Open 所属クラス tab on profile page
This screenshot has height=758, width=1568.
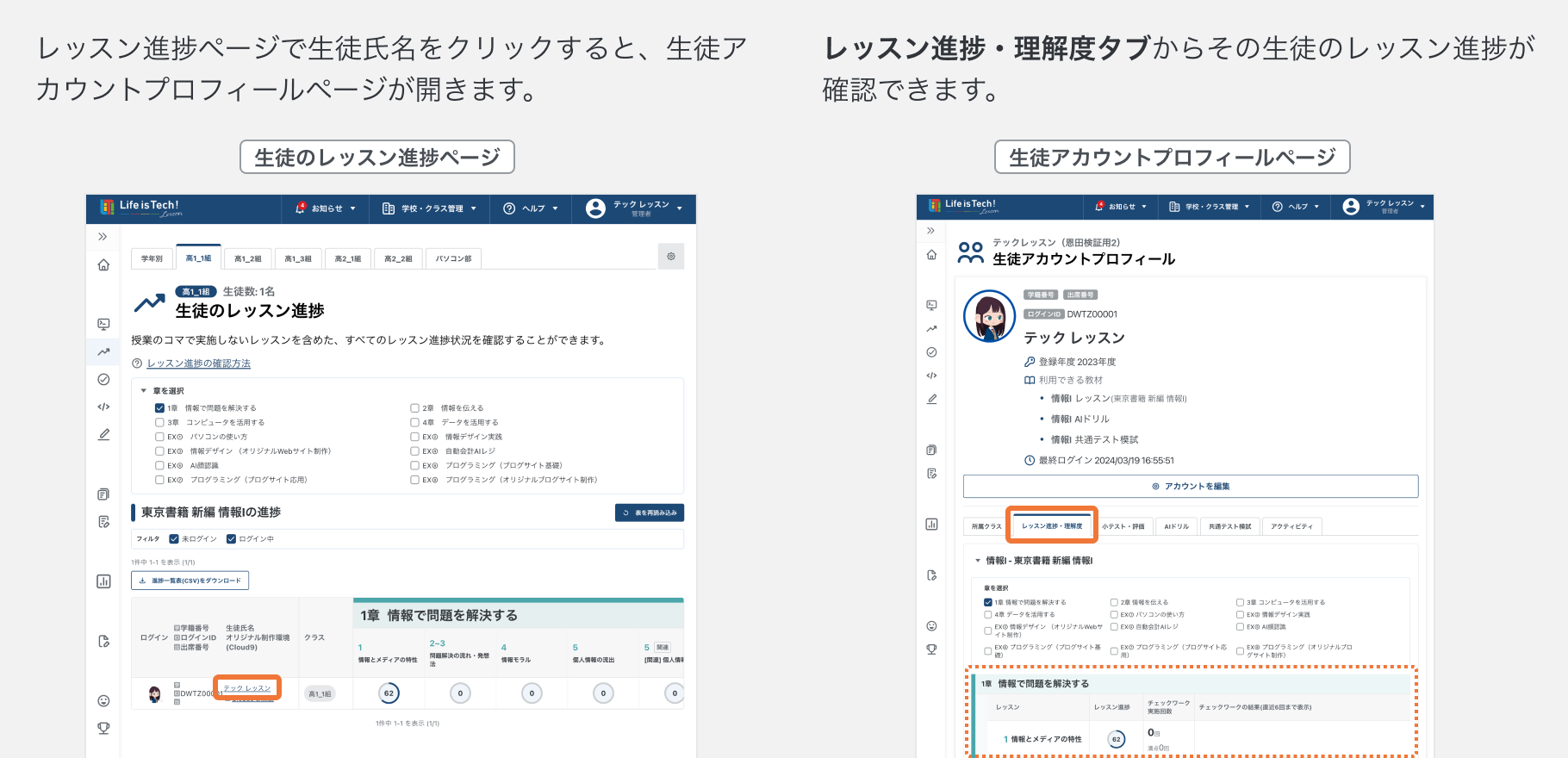pos(986,526)
